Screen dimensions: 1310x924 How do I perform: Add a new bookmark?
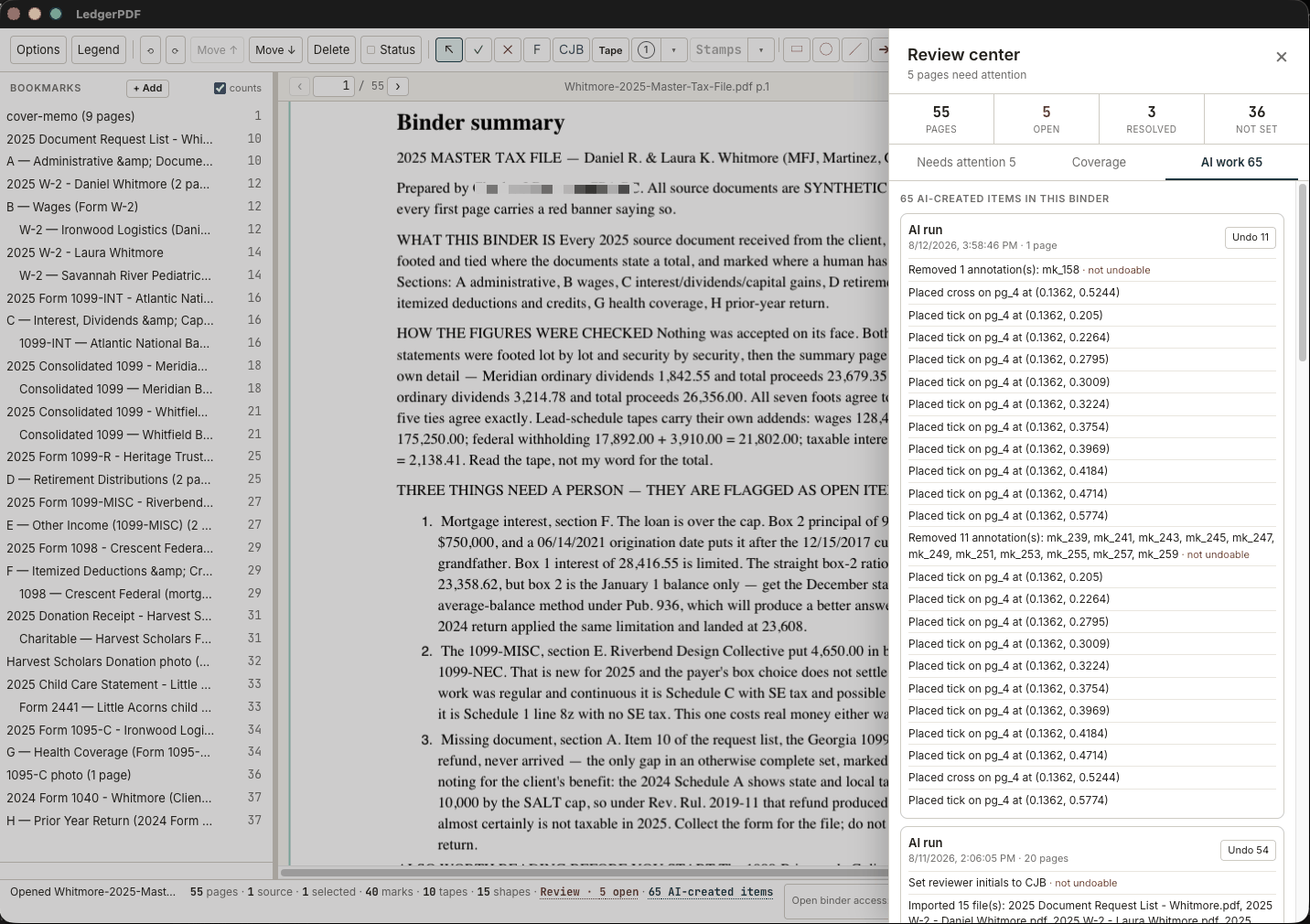(x=147, y=89)
